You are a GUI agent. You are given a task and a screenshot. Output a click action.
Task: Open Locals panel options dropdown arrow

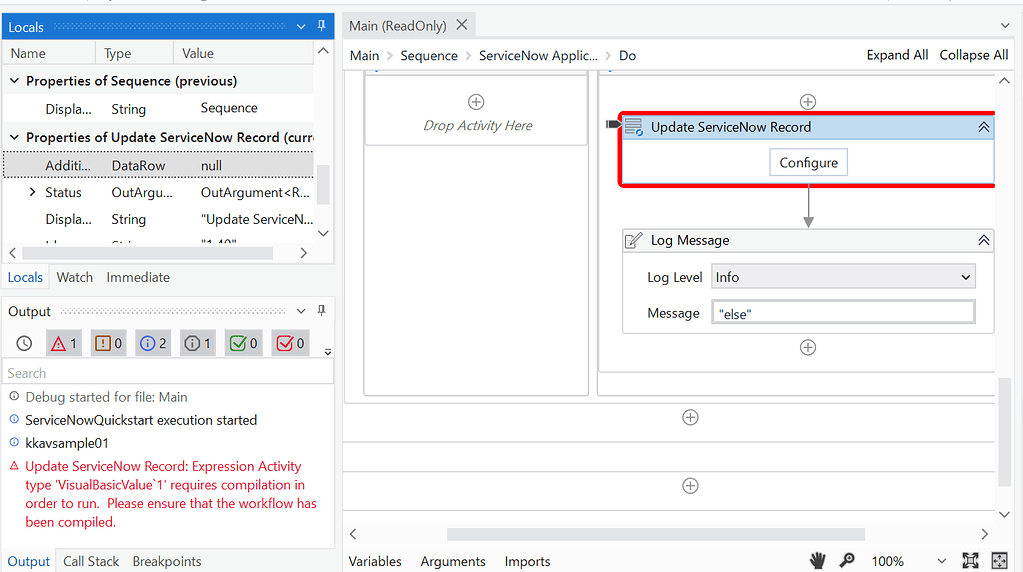pos(301,27)
